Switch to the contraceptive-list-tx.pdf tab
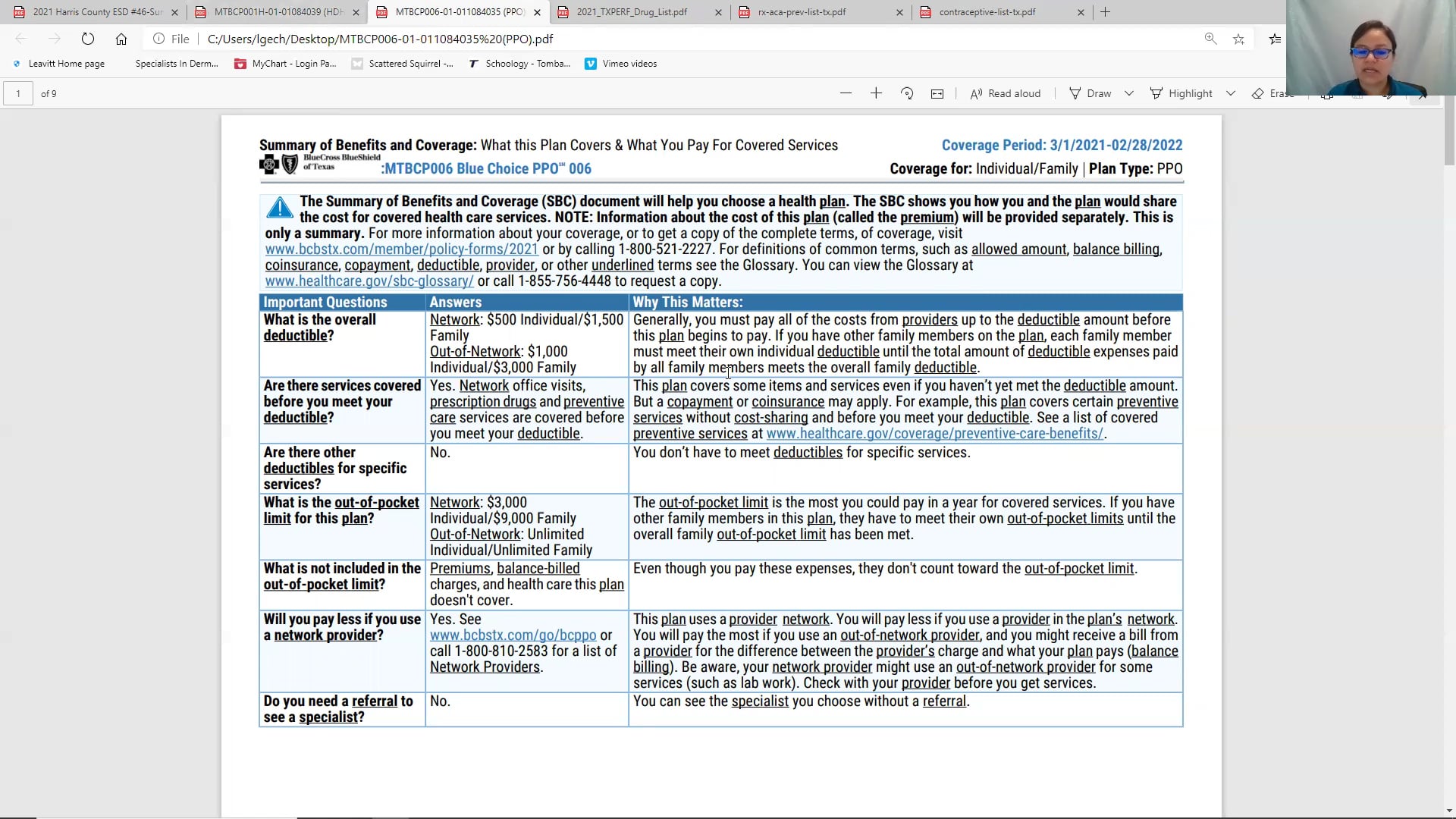This screenshot has height=819, width=1456. click(986, 12)
